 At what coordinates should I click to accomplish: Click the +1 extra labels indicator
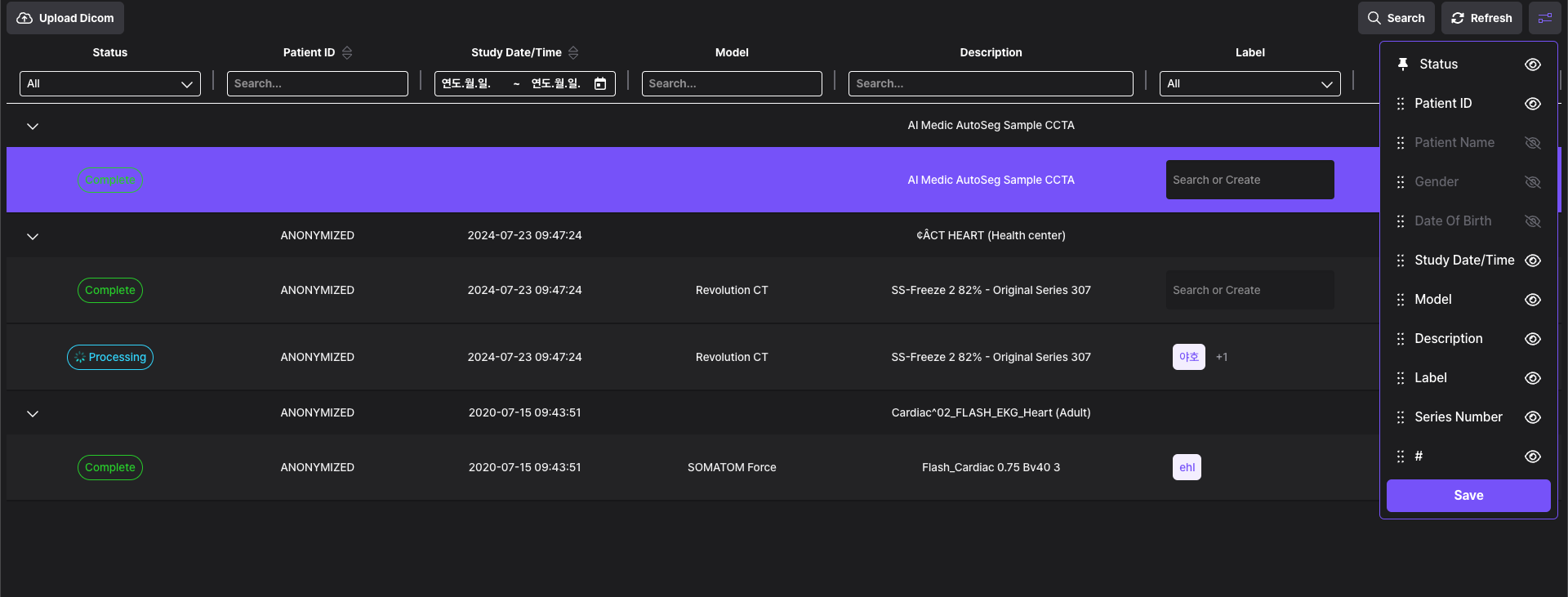(1222, 357)
